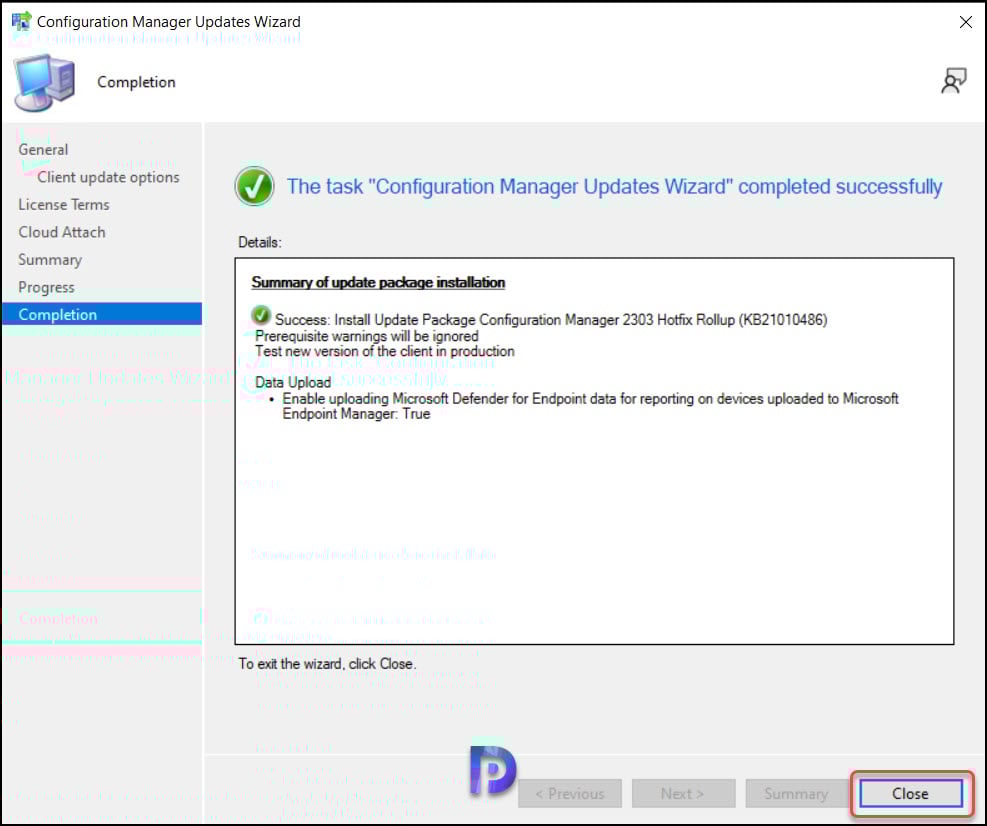
Task: Click the small green check beside Success line
Action: (x=261, y=315)
